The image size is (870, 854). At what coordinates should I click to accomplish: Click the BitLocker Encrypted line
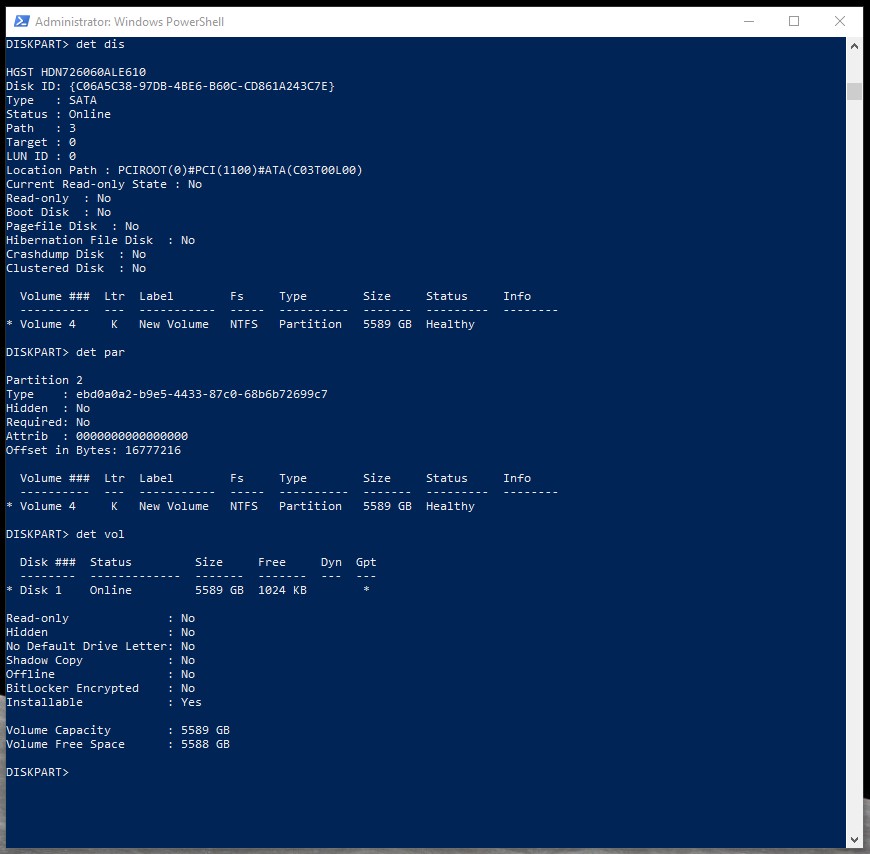pyautogui.click(x=100, y=688)
